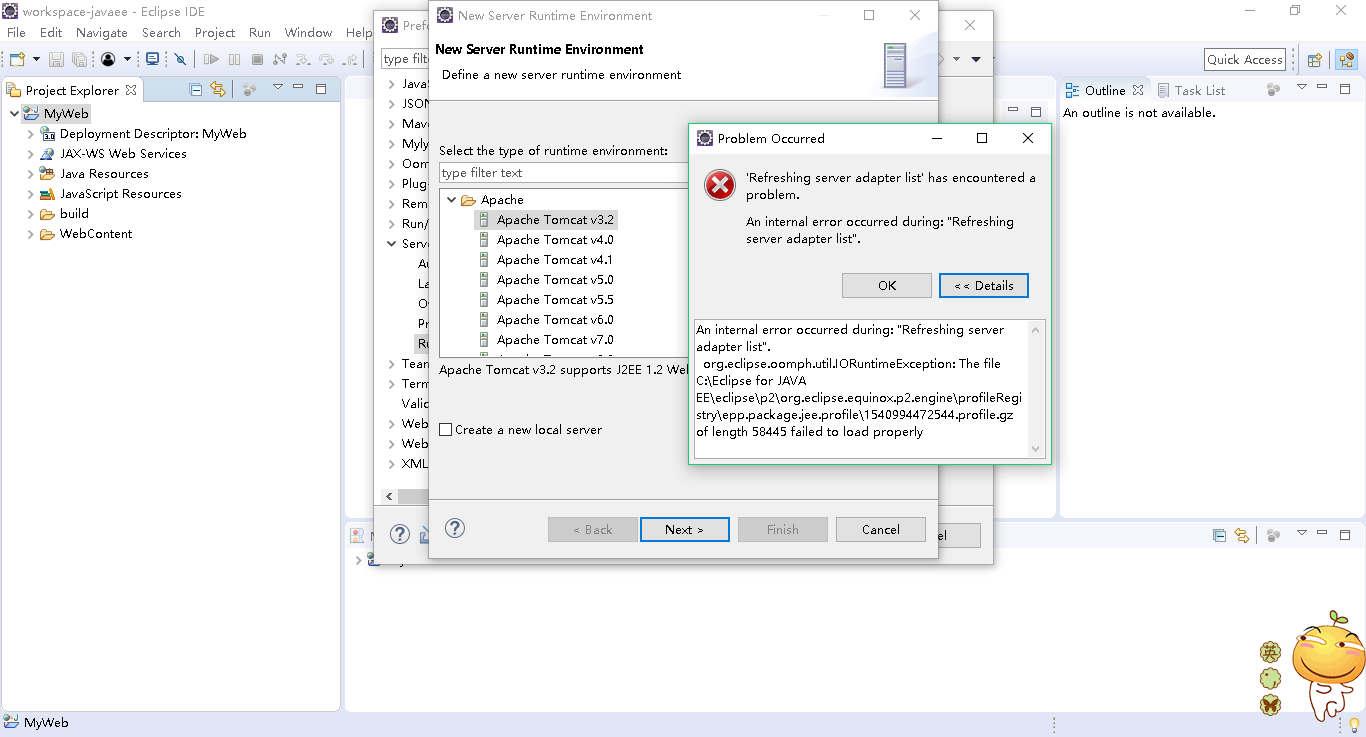Image resolution: width=1366 pixels, height=737 pixels.
Task: Expand the build folder node
Action: (x=31, y=213)
